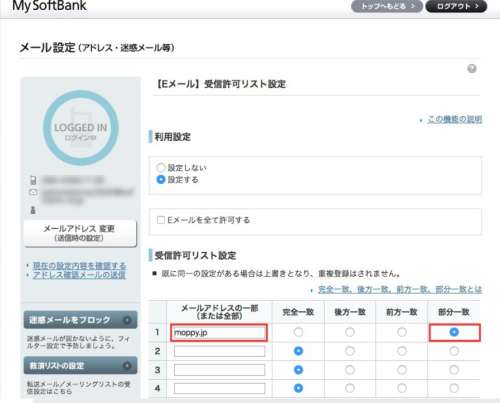Select 部分一致 for row 4
Viewport: 500px width, 403px height.
[454, 388]
